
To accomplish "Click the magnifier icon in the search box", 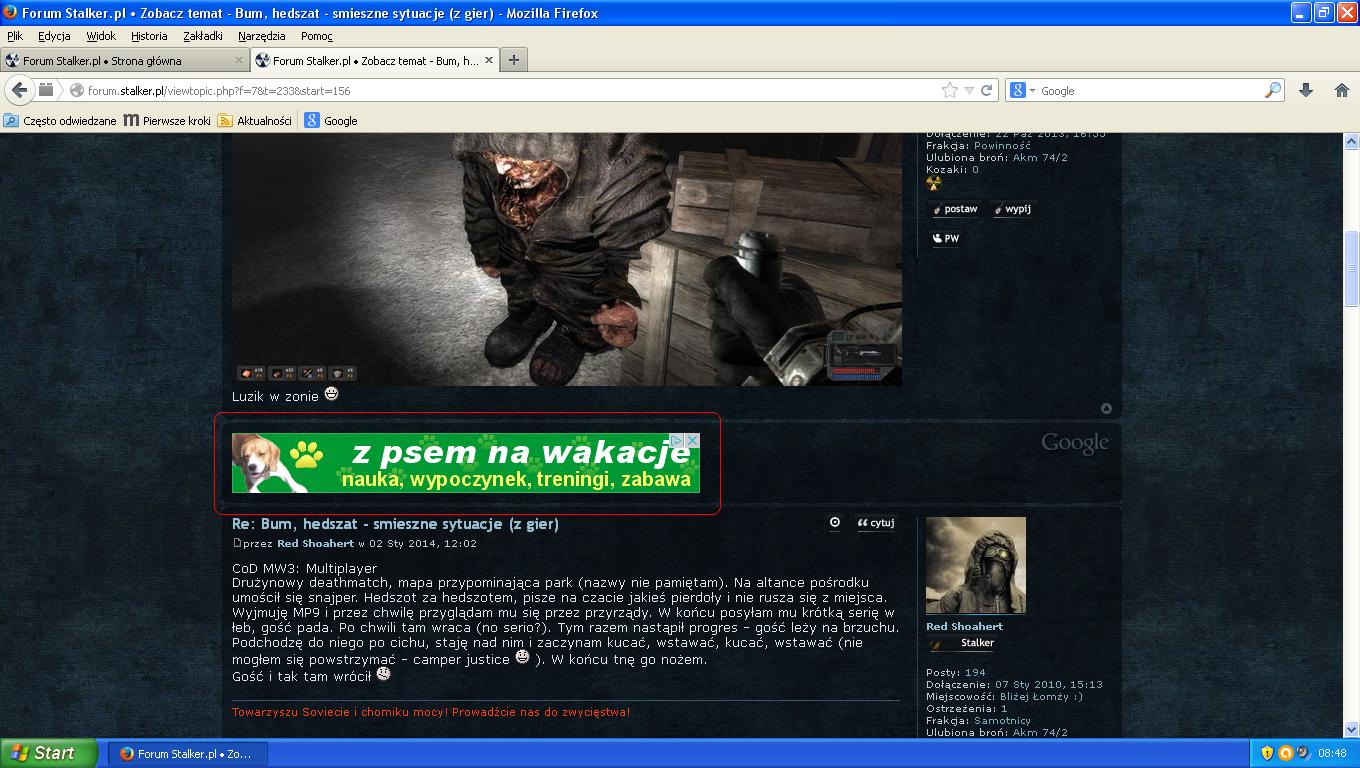I will 1273,90.
